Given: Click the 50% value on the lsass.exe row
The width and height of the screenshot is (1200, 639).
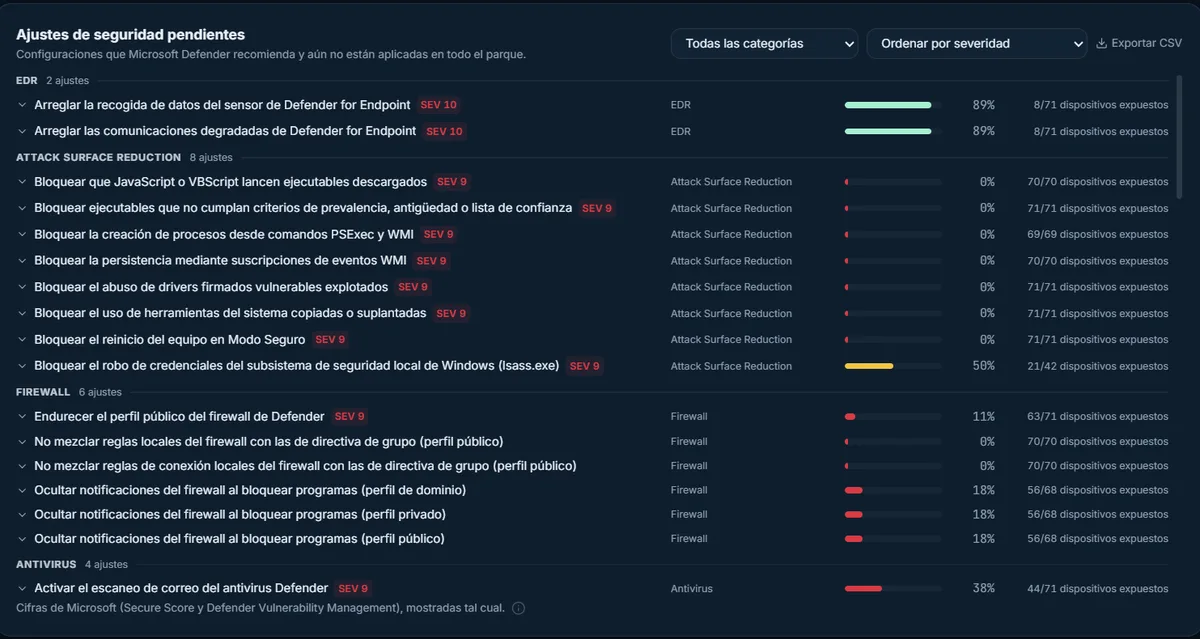Looking at the screenshot, I should coord(983,366).
